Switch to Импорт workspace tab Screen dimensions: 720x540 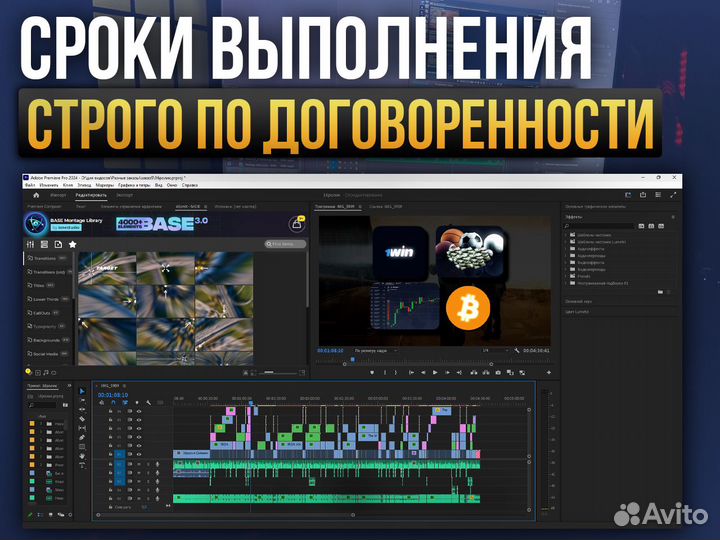(x=58, y=195)
